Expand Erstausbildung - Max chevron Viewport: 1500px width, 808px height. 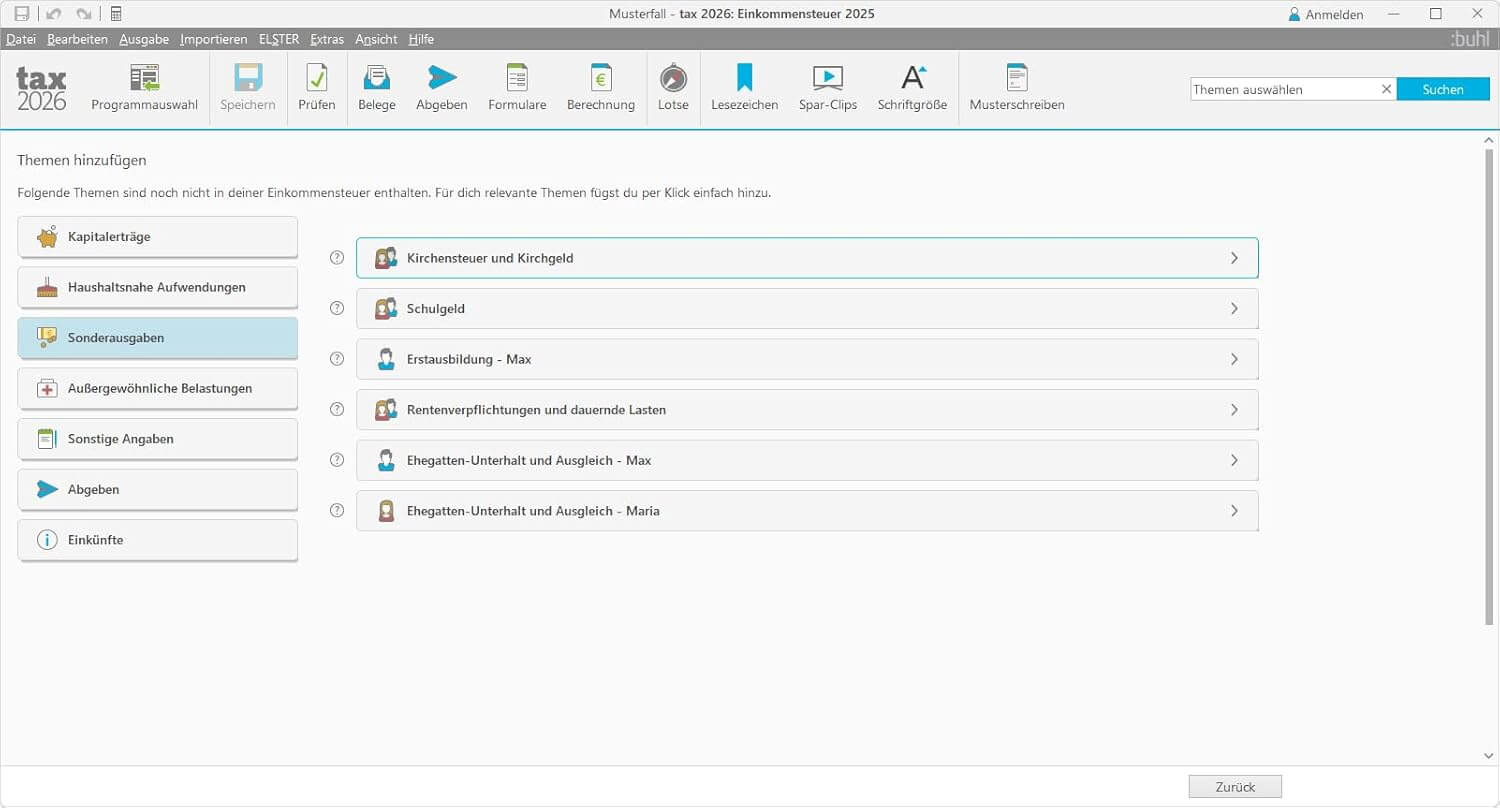(x=1234, y=359)
